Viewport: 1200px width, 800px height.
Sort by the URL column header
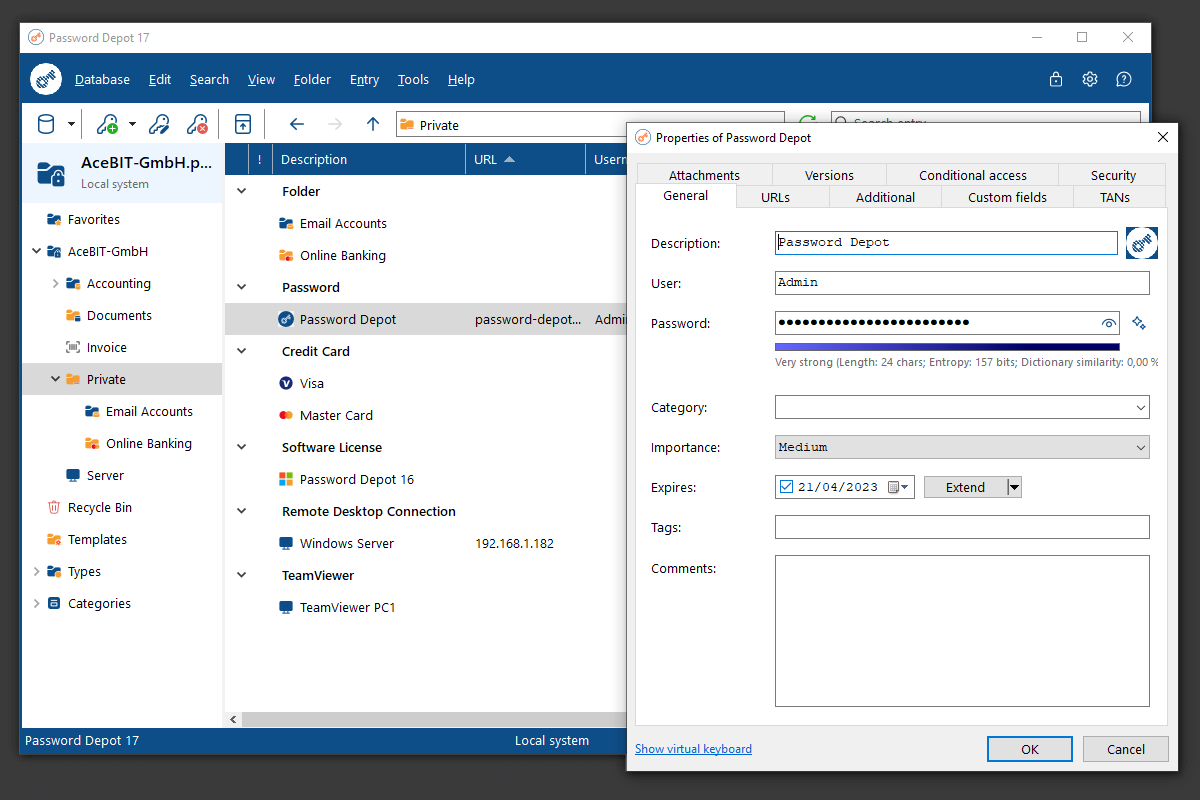click(525, 159)
